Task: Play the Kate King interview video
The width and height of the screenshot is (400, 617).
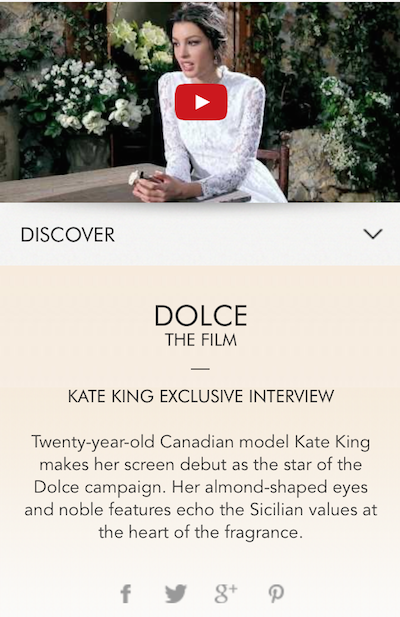Action: coord(201,102)
